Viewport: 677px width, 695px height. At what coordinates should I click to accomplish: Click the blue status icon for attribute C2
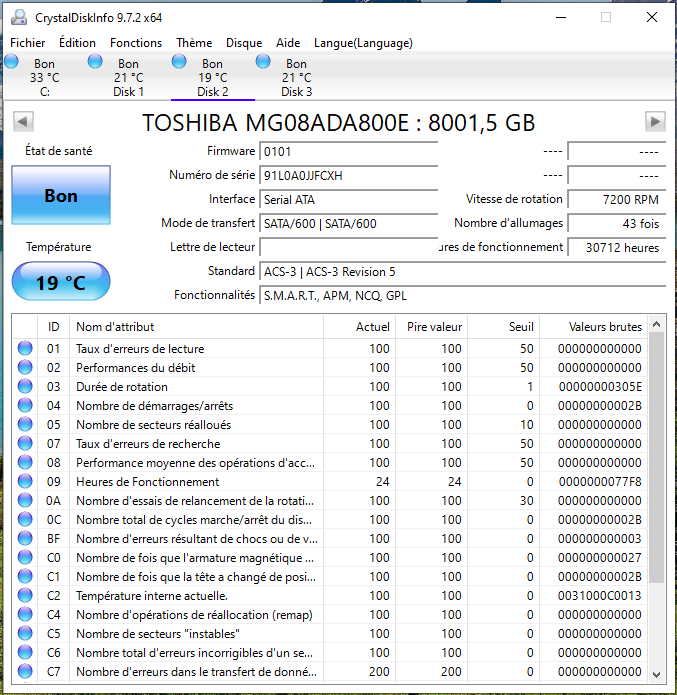pyautogui.click(x=25, y=596)
